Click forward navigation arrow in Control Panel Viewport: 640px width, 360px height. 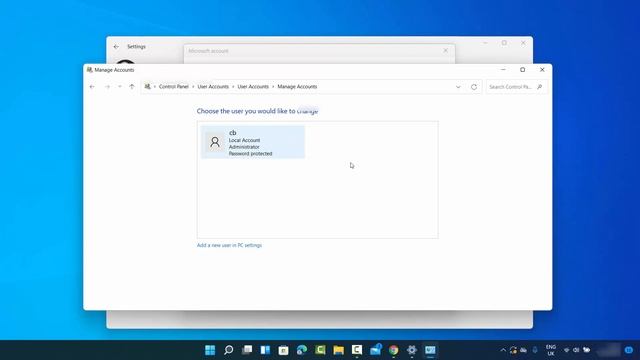(x=107, y=87)
